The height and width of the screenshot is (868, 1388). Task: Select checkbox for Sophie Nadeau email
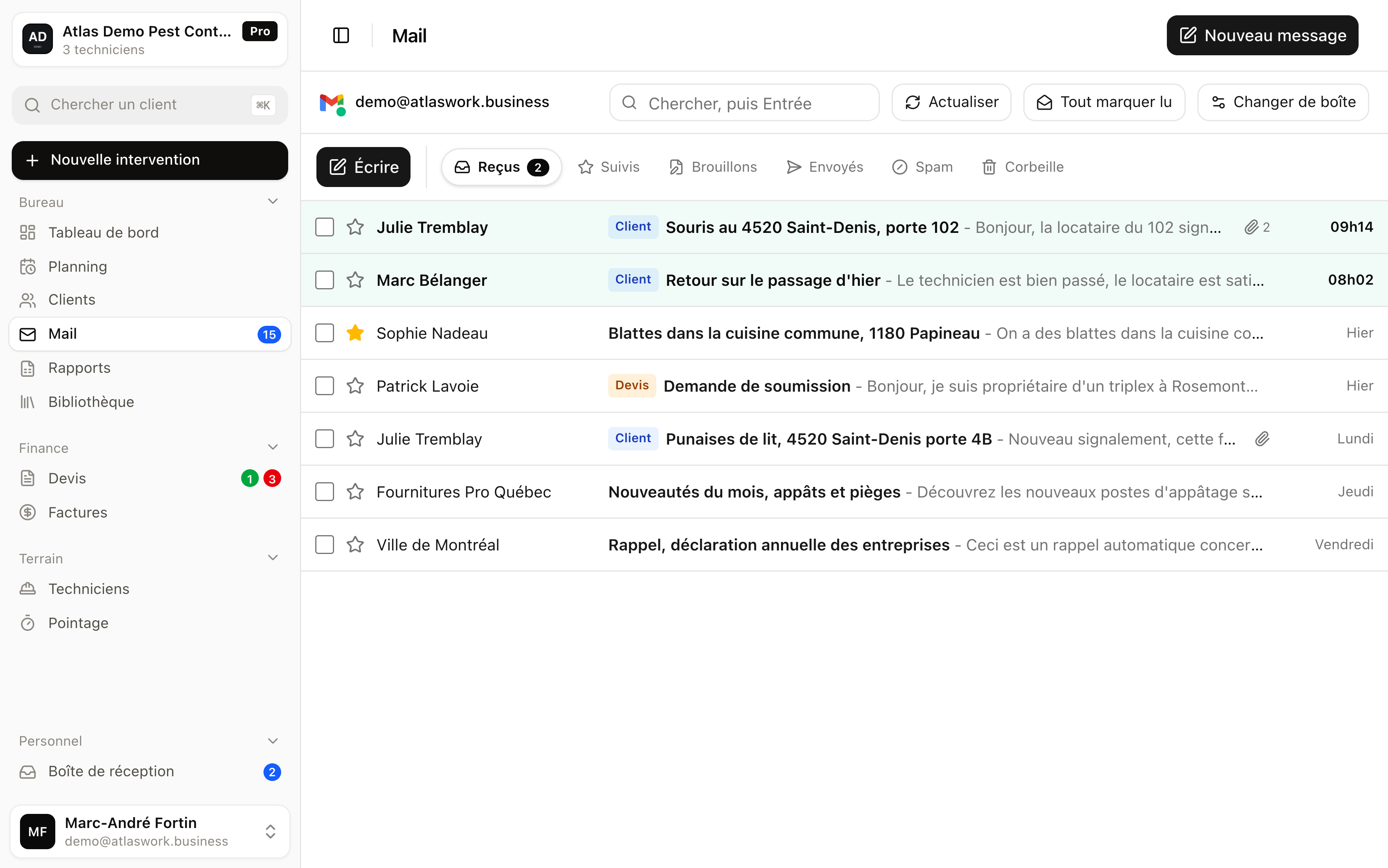tap(324, 333)
